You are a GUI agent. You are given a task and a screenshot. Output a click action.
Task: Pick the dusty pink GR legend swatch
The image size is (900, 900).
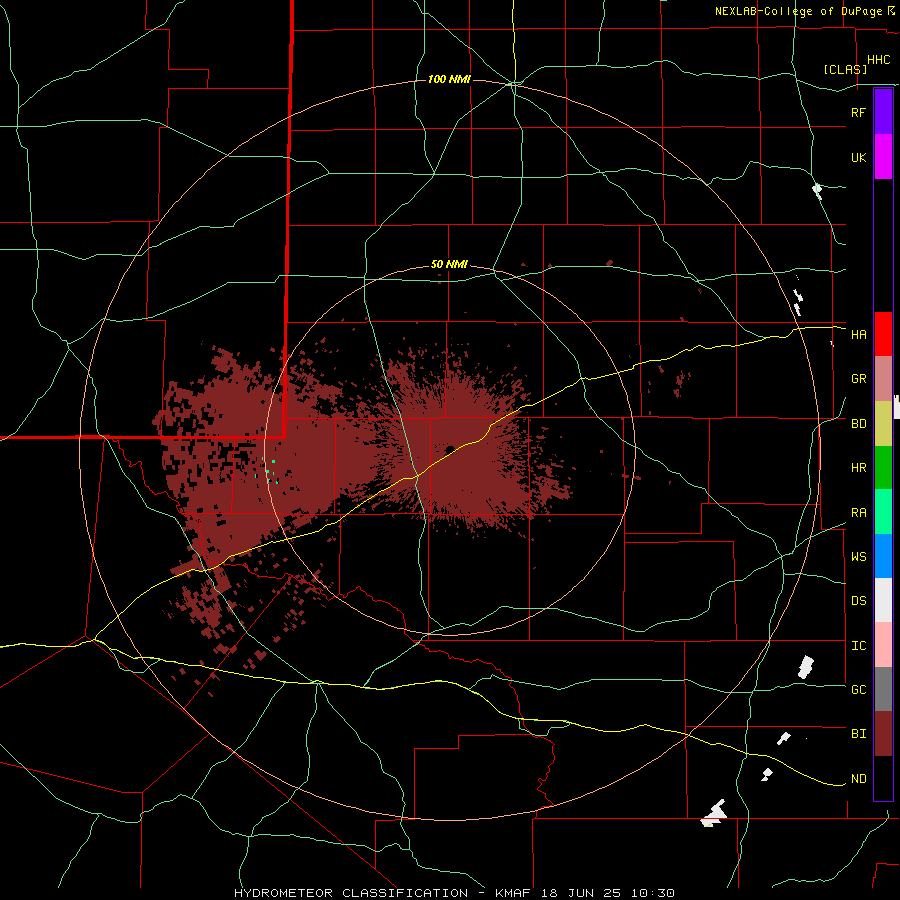tap(883, 379)
